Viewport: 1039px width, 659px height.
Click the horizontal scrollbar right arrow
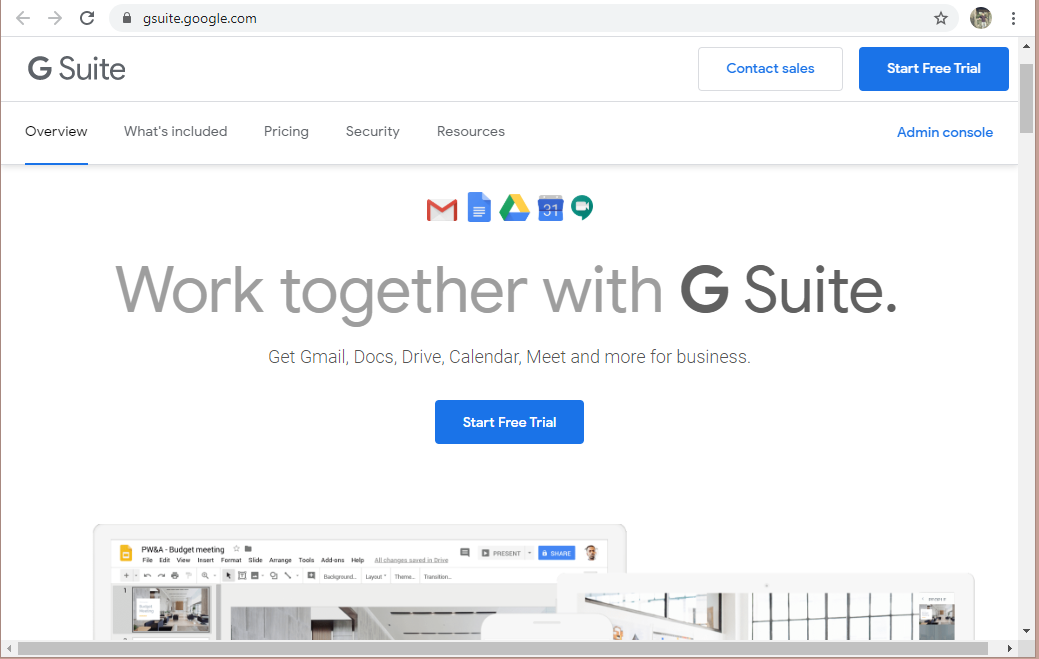pos(1010,648)
